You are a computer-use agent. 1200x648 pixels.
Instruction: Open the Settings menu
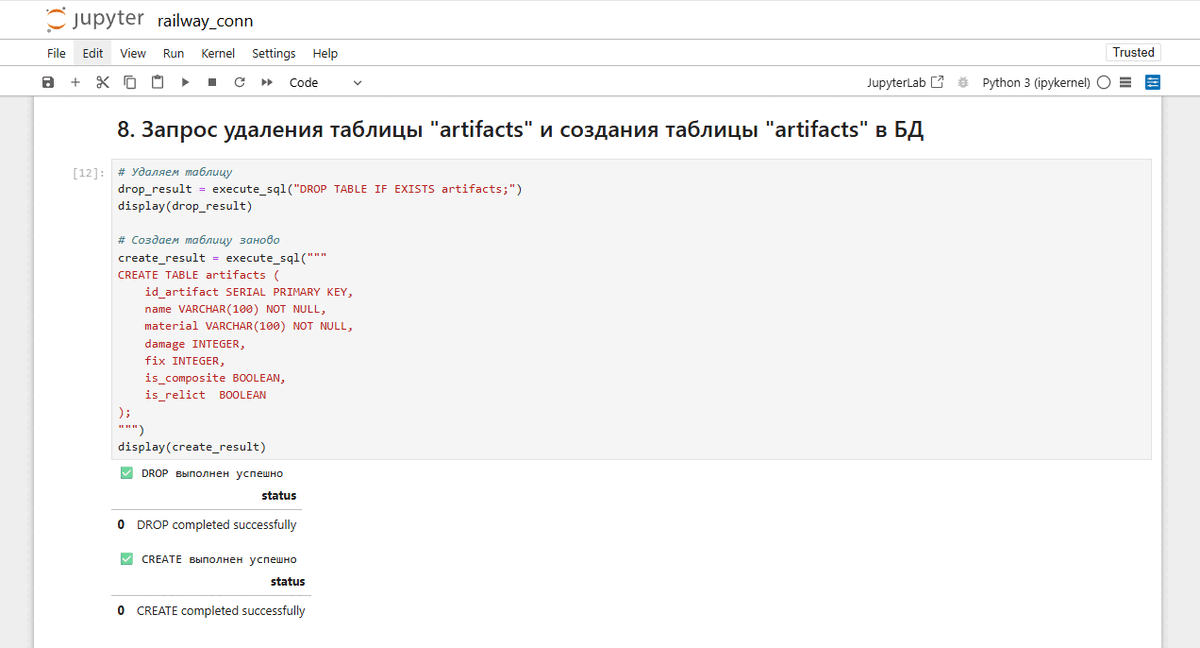pos(274,53)
